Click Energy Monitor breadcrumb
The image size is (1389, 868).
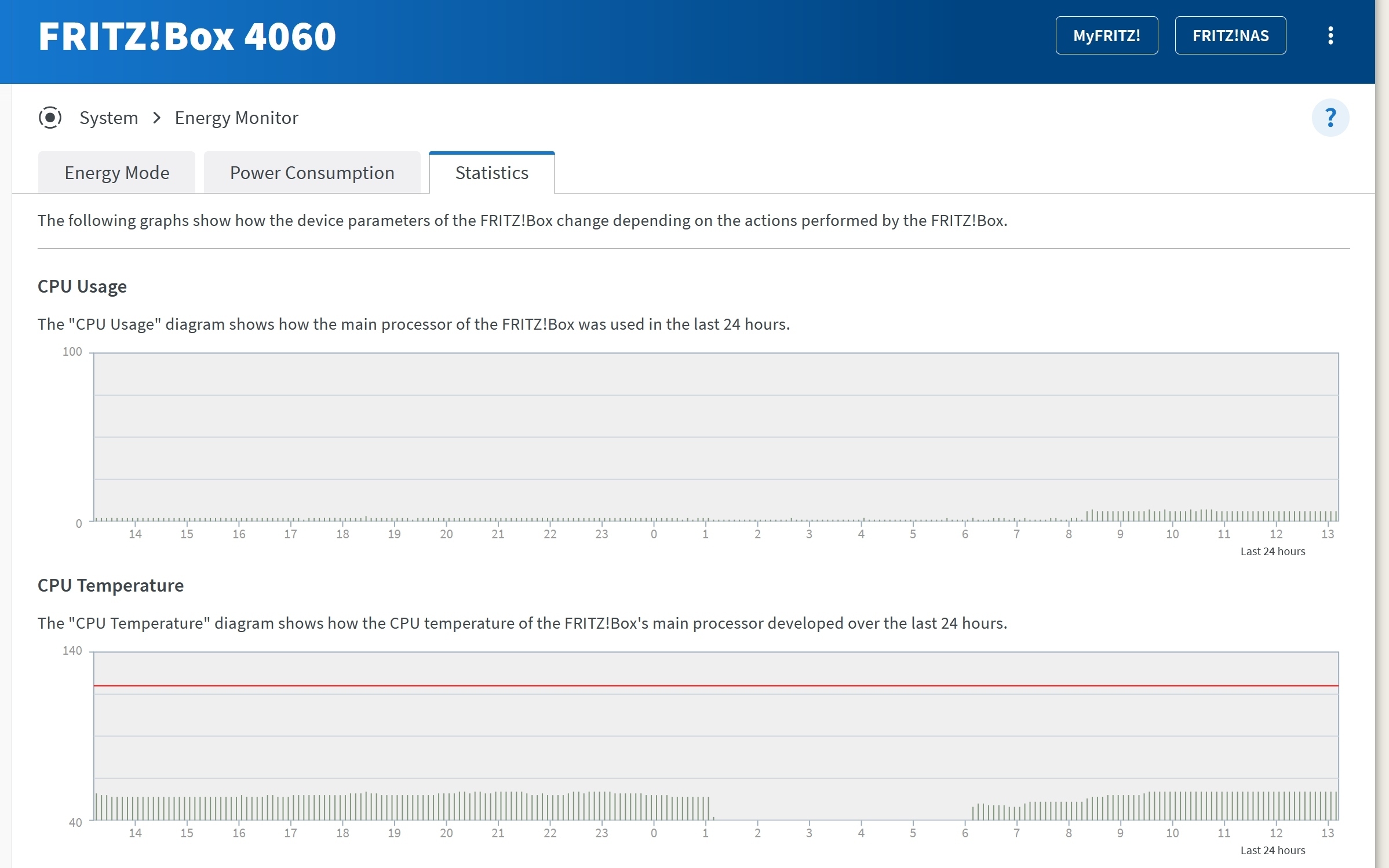(x=236, y=118)
